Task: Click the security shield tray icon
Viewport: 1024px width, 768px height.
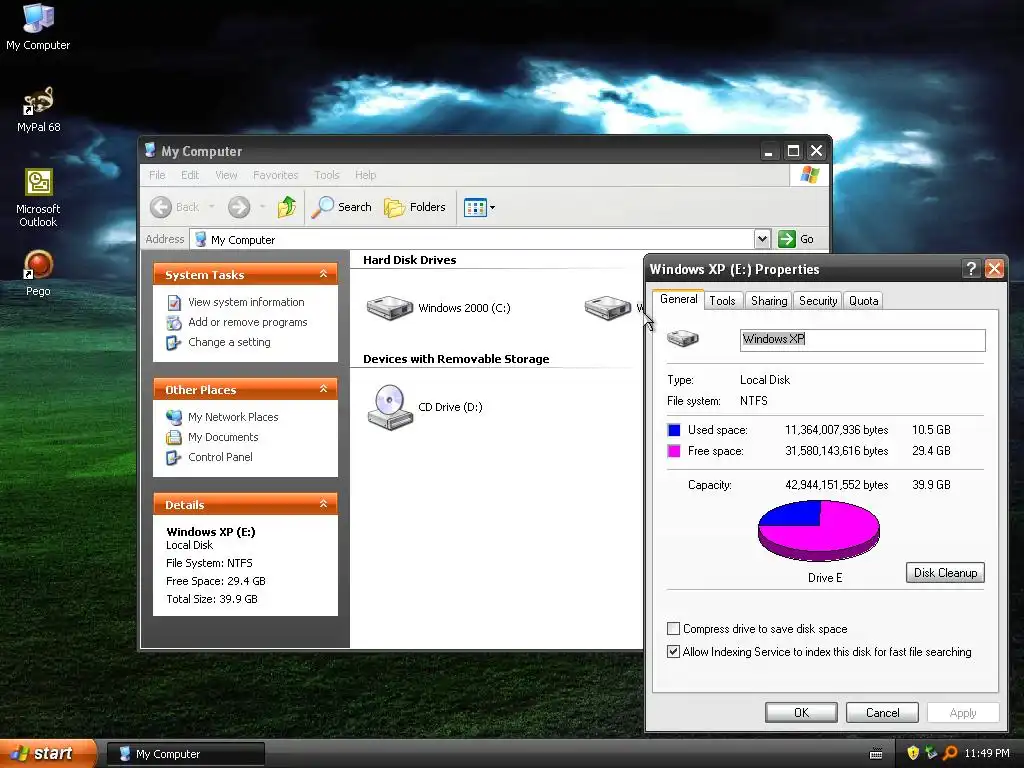Action: [x=913, y=753]
